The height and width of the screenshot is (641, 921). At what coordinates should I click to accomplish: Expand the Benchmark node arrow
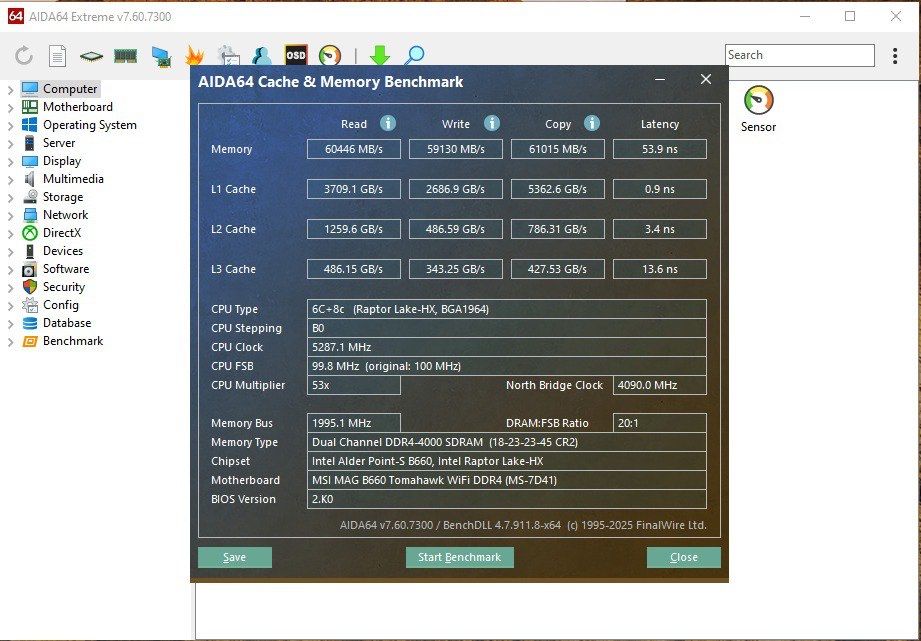coord(11,341)
